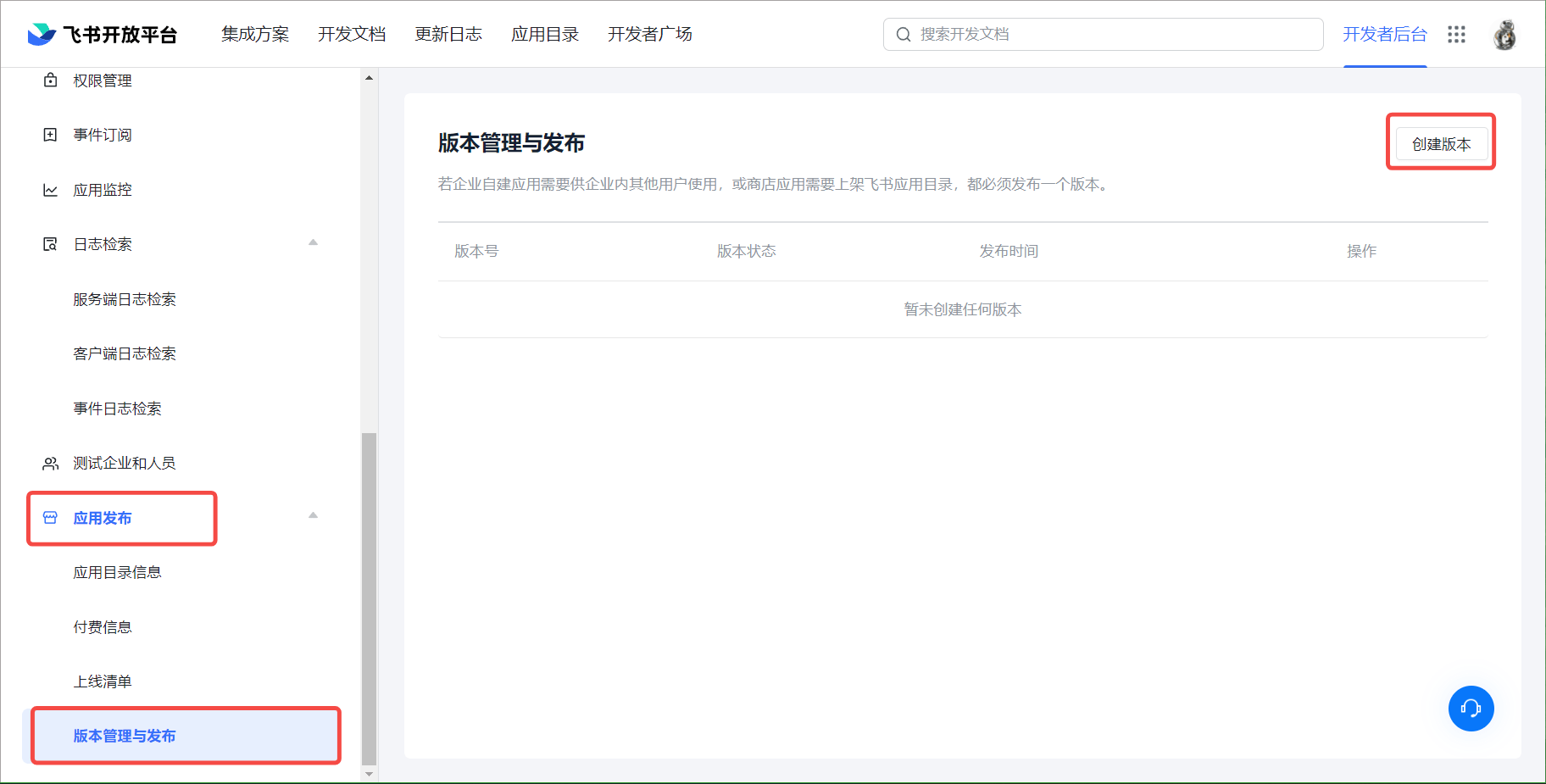Click the 测试企业和人员 people icon
Viewport: 1546px width, 784px height.
(x=51, y=463)
